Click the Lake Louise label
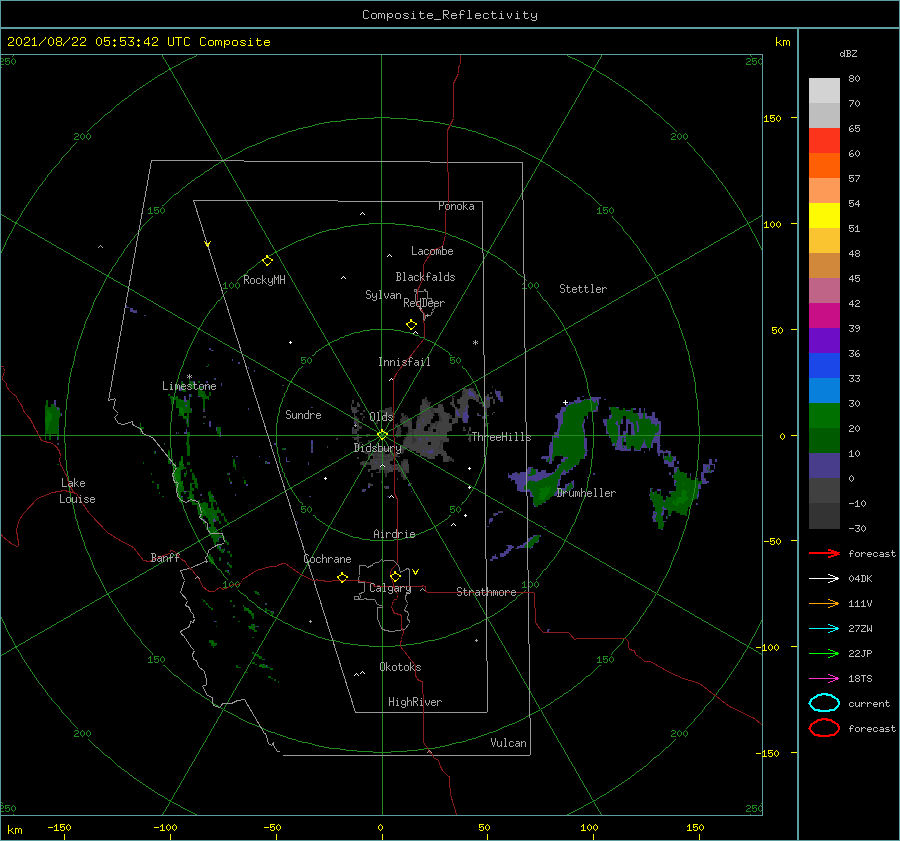The height and width of the screenshot is (841, 900). click(77, 491)
